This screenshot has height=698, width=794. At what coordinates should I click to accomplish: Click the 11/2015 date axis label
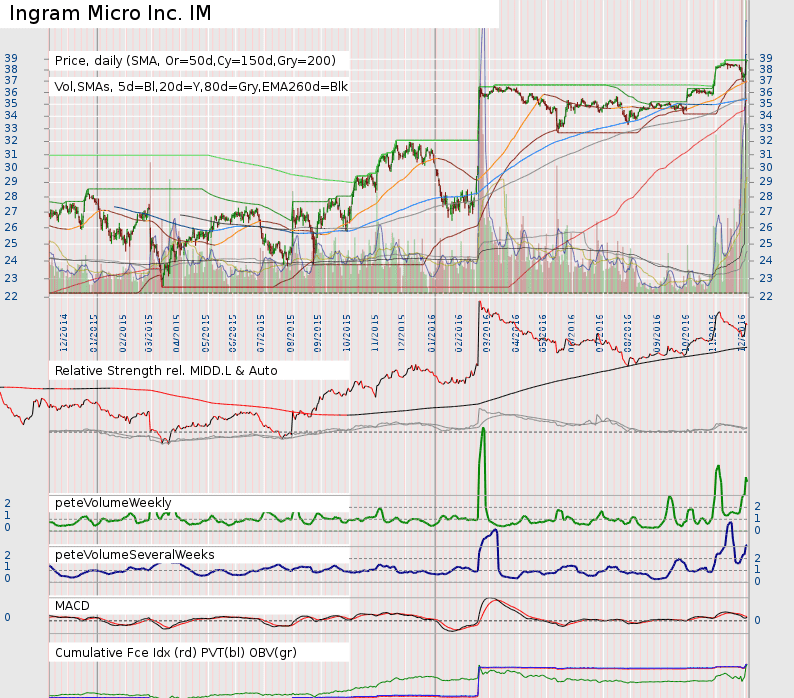[x=375, y=333]
